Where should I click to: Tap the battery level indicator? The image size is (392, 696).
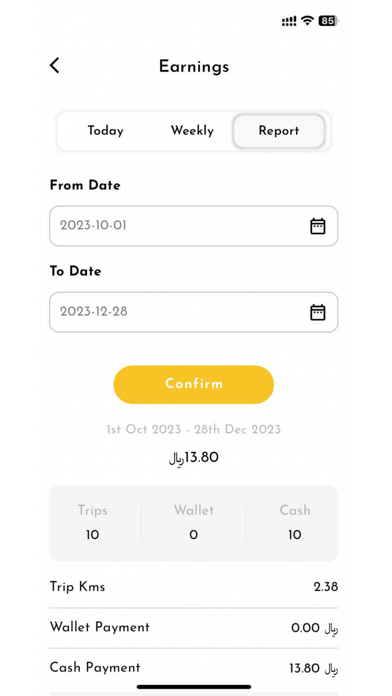click(329, 20)
